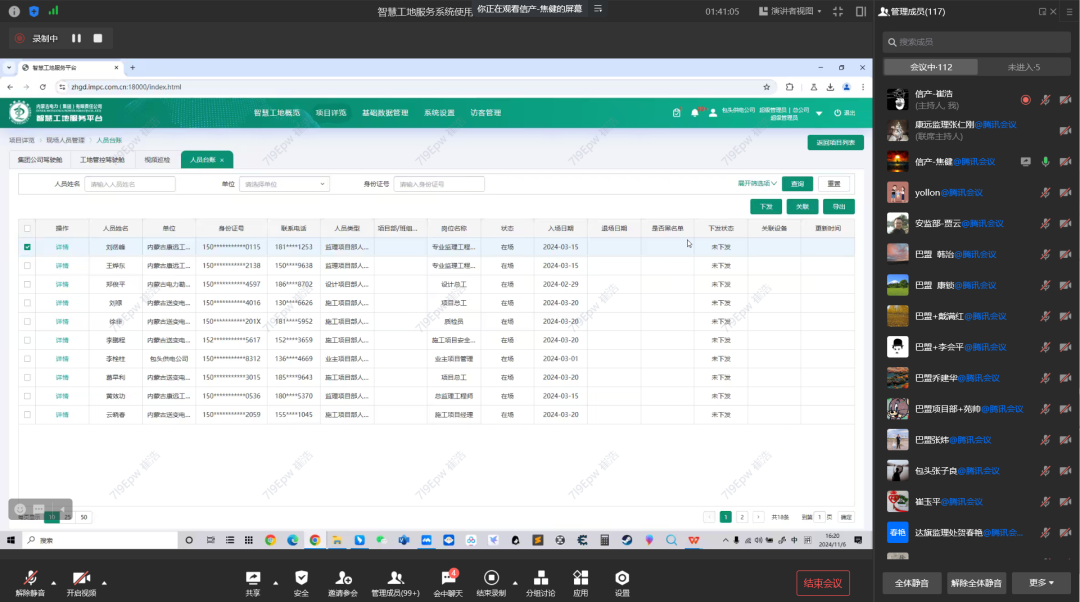
Task: Open the 应用 apps panel
Action: pos(581,583)
